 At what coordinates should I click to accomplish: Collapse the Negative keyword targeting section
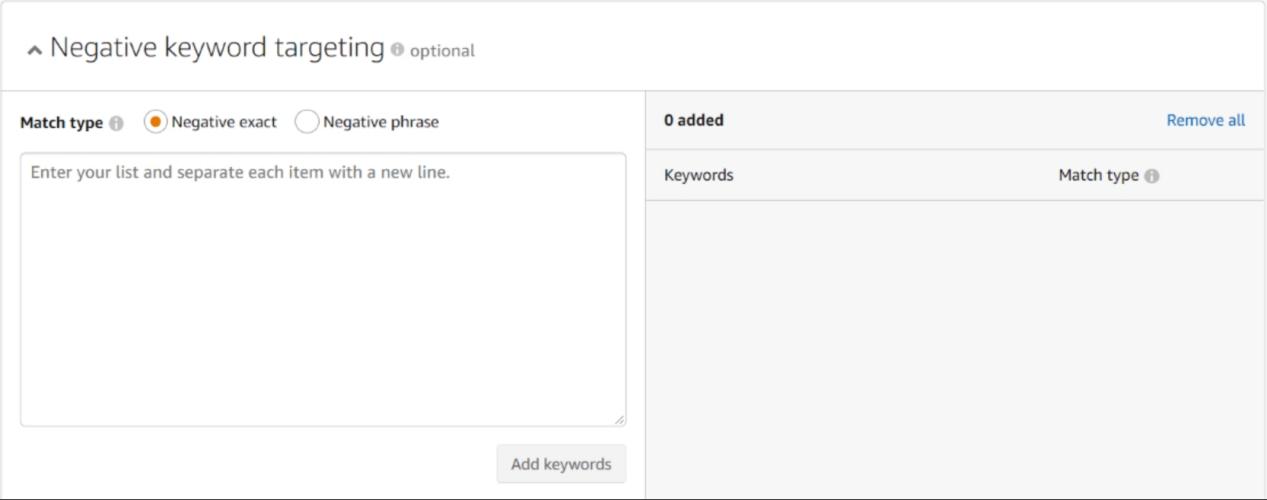[35, 50]
